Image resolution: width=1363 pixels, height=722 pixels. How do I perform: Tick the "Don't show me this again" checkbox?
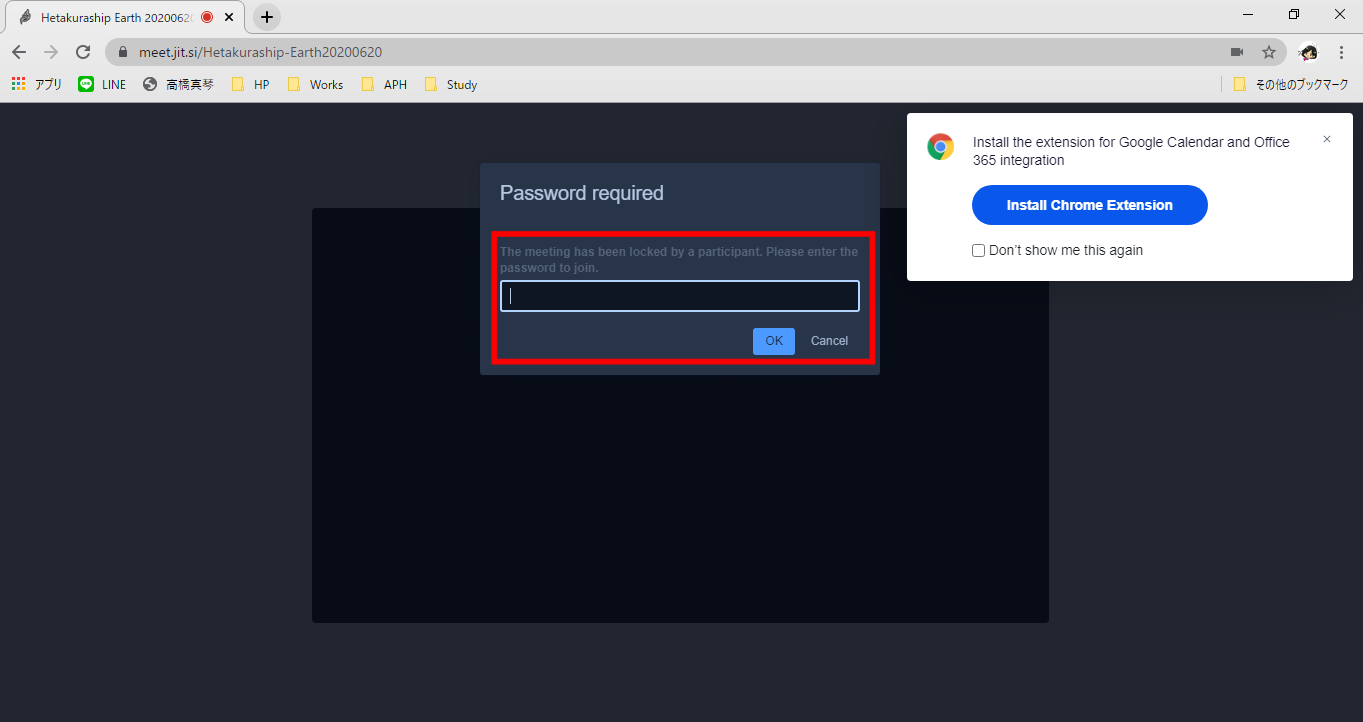coord(979,251)
